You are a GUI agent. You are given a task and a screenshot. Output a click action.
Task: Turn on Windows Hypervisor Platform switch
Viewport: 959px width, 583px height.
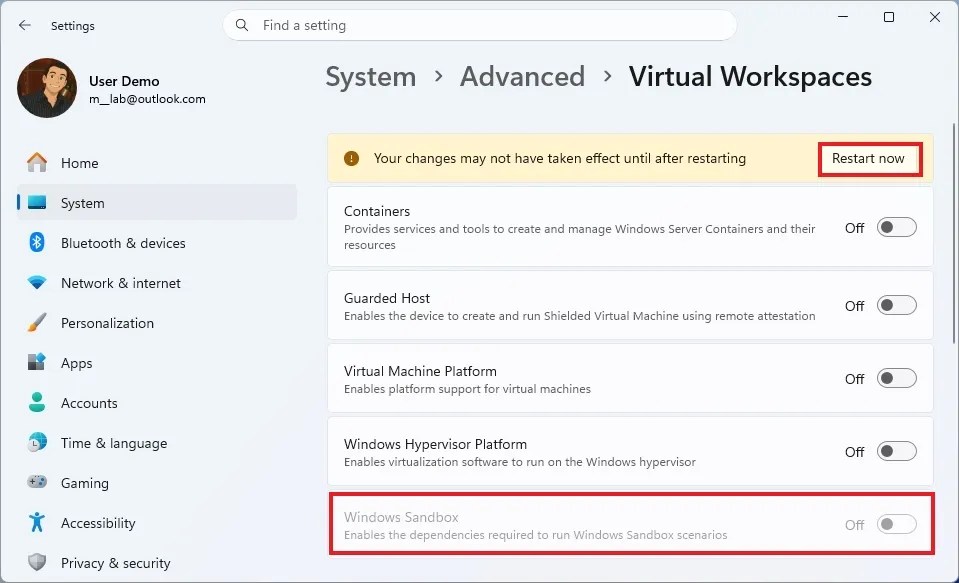pyautogui.click(x=896, y=451)
